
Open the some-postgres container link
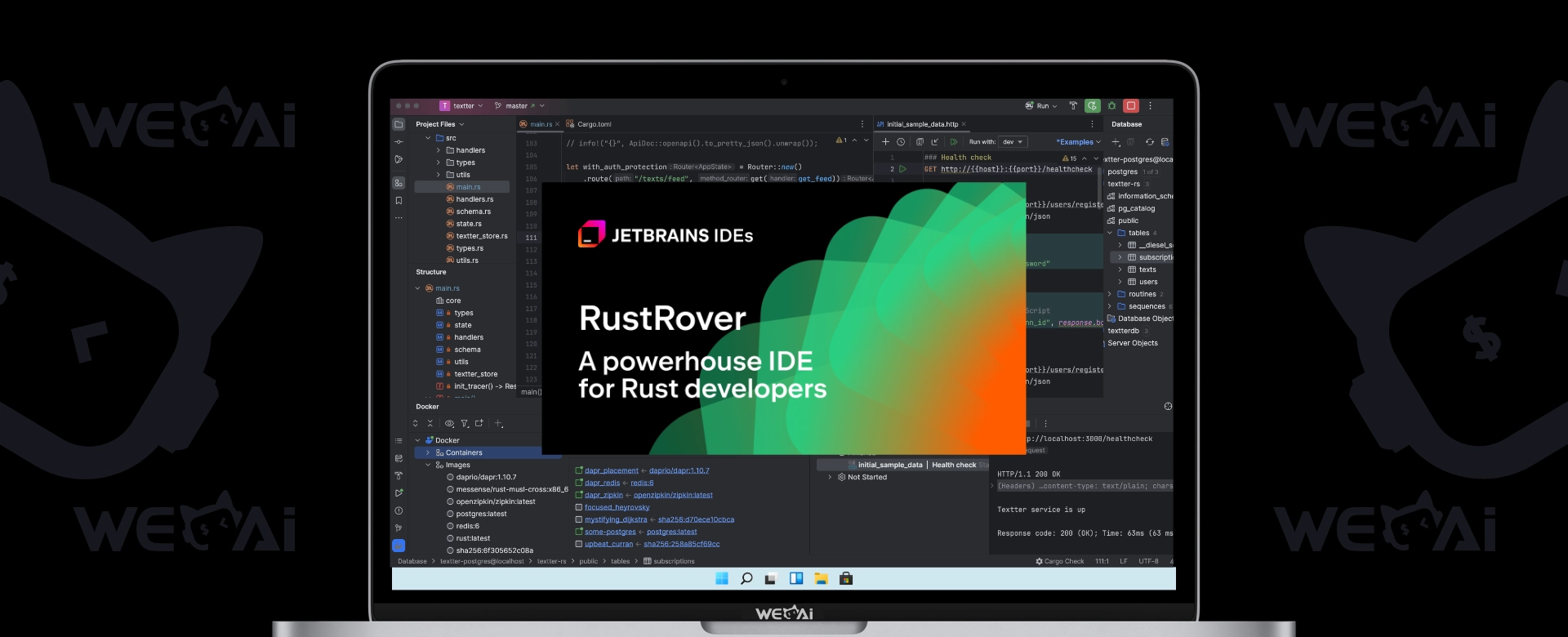pyautogui.click(x=610, y=532)
